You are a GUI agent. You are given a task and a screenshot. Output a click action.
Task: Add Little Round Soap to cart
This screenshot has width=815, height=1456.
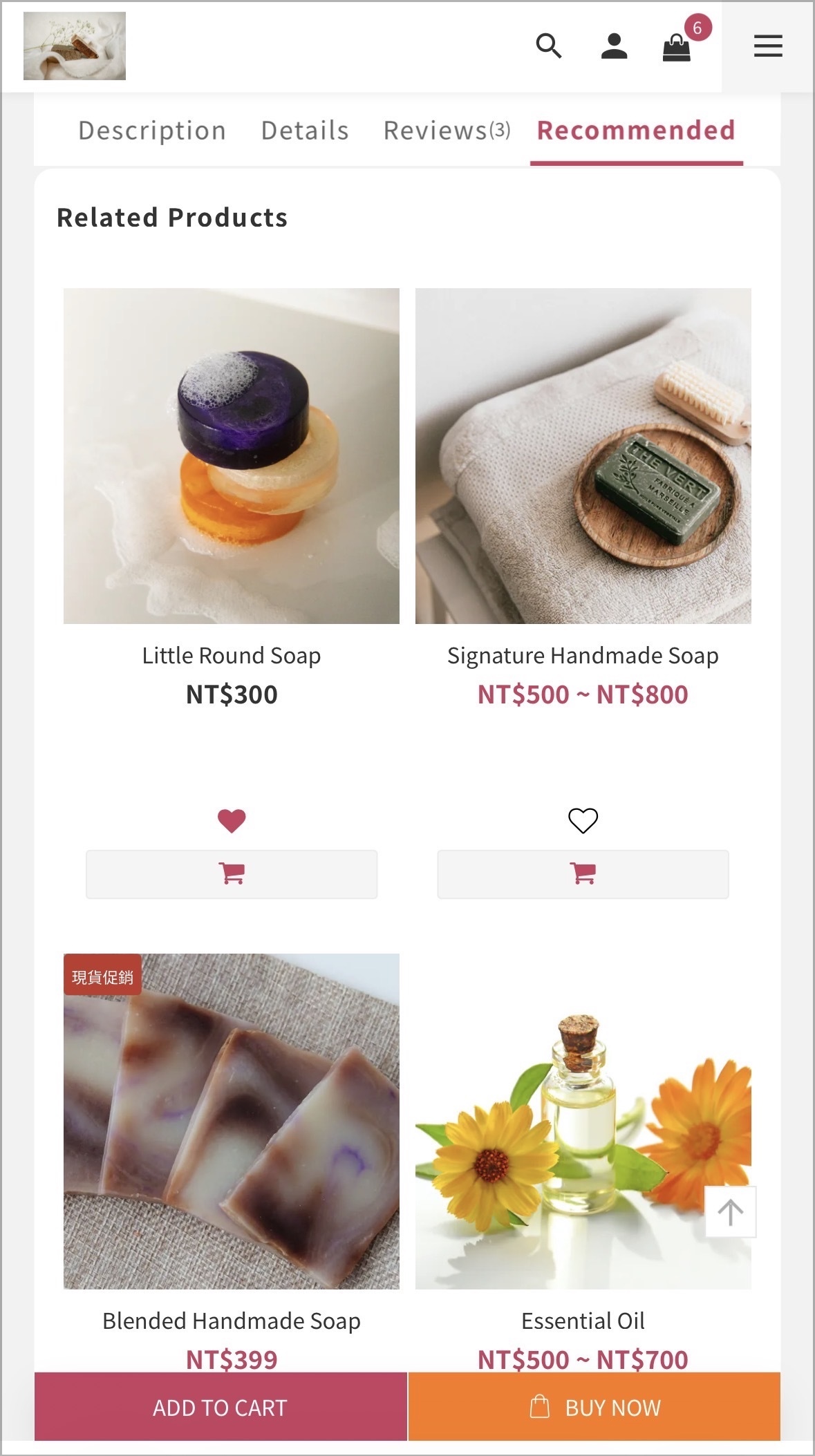(232, 873)
